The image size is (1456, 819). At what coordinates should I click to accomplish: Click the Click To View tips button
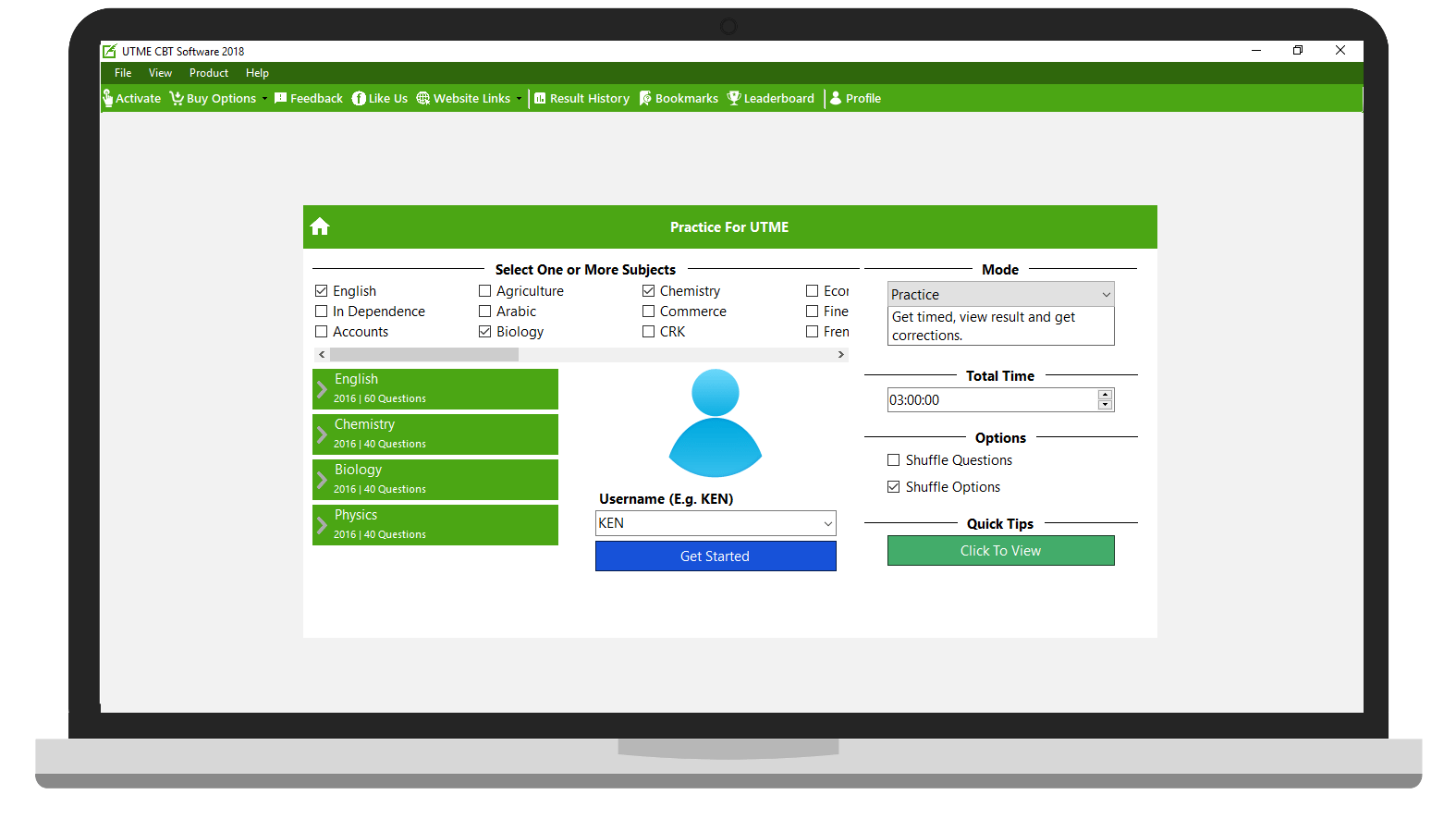[1001, 551]
